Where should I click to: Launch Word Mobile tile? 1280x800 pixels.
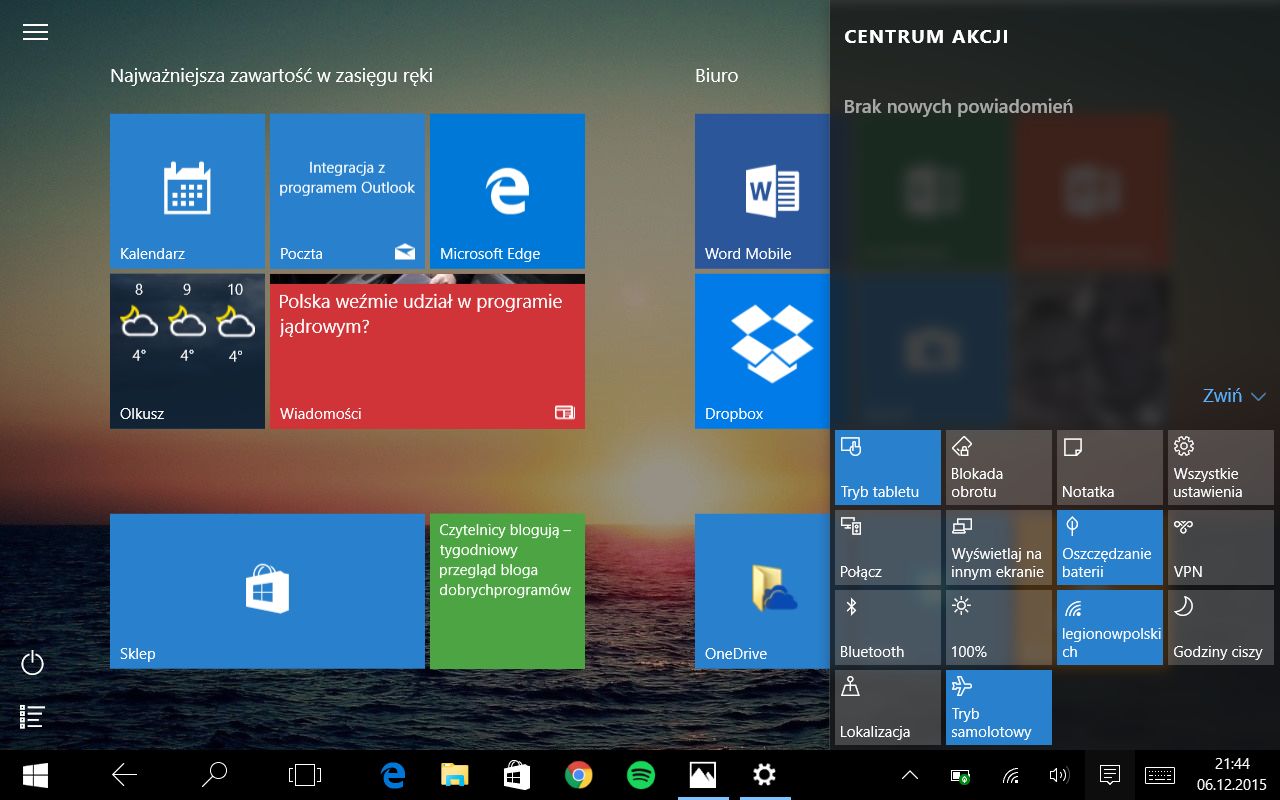(762, 191)
